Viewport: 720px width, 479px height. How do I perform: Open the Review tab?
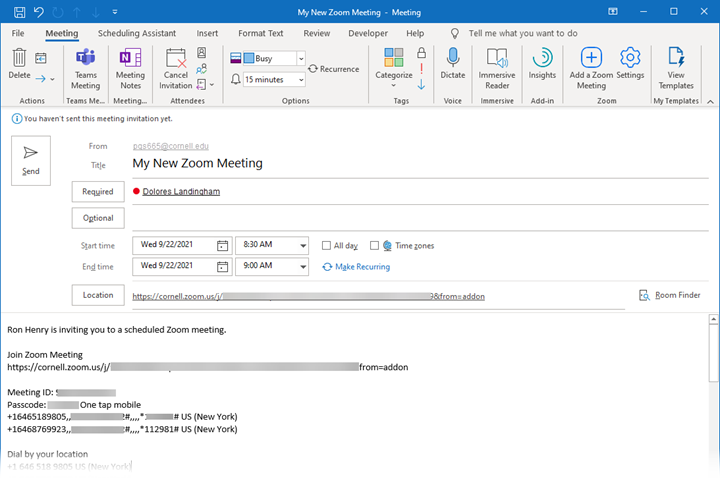pyautogui.click(x=316, y=33)
